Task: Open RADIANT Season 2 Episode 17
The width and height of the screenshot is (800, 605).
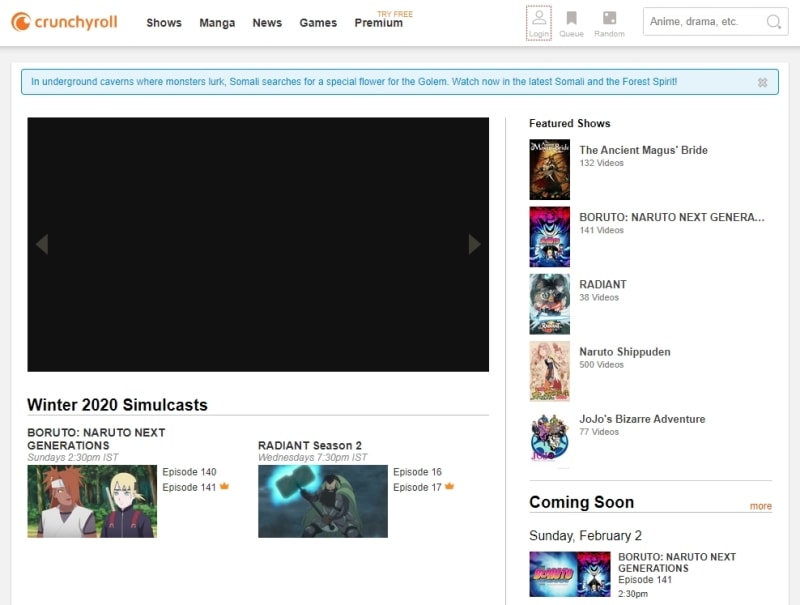Action: click(417, 487)
